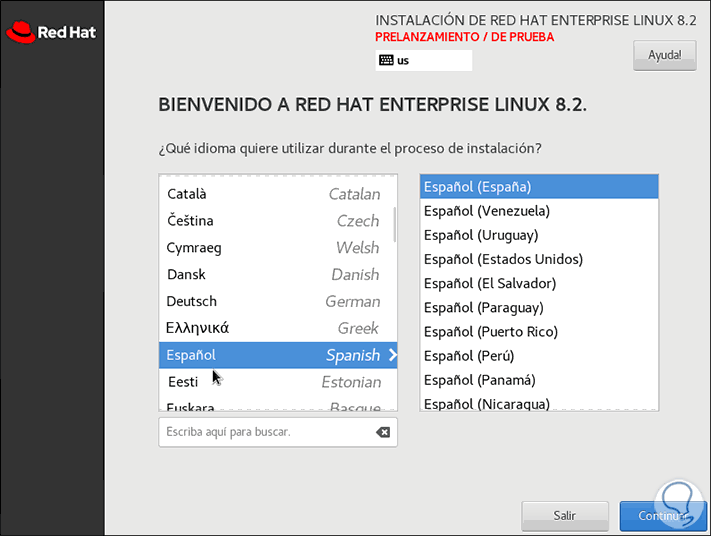Open the us keyboard layout indicator
The image size is (711, 536).
424,60
